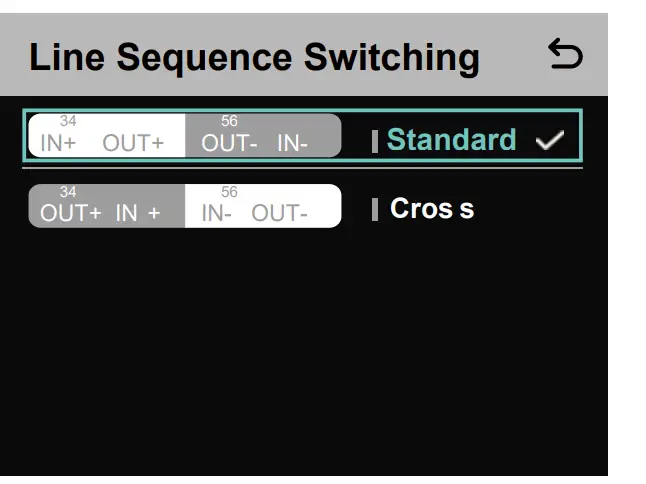The height and width of the screenshot is (484, 646).
Task: Click the bar marker beside Standard
Action: pyautogui.click(x=375, y=141)
